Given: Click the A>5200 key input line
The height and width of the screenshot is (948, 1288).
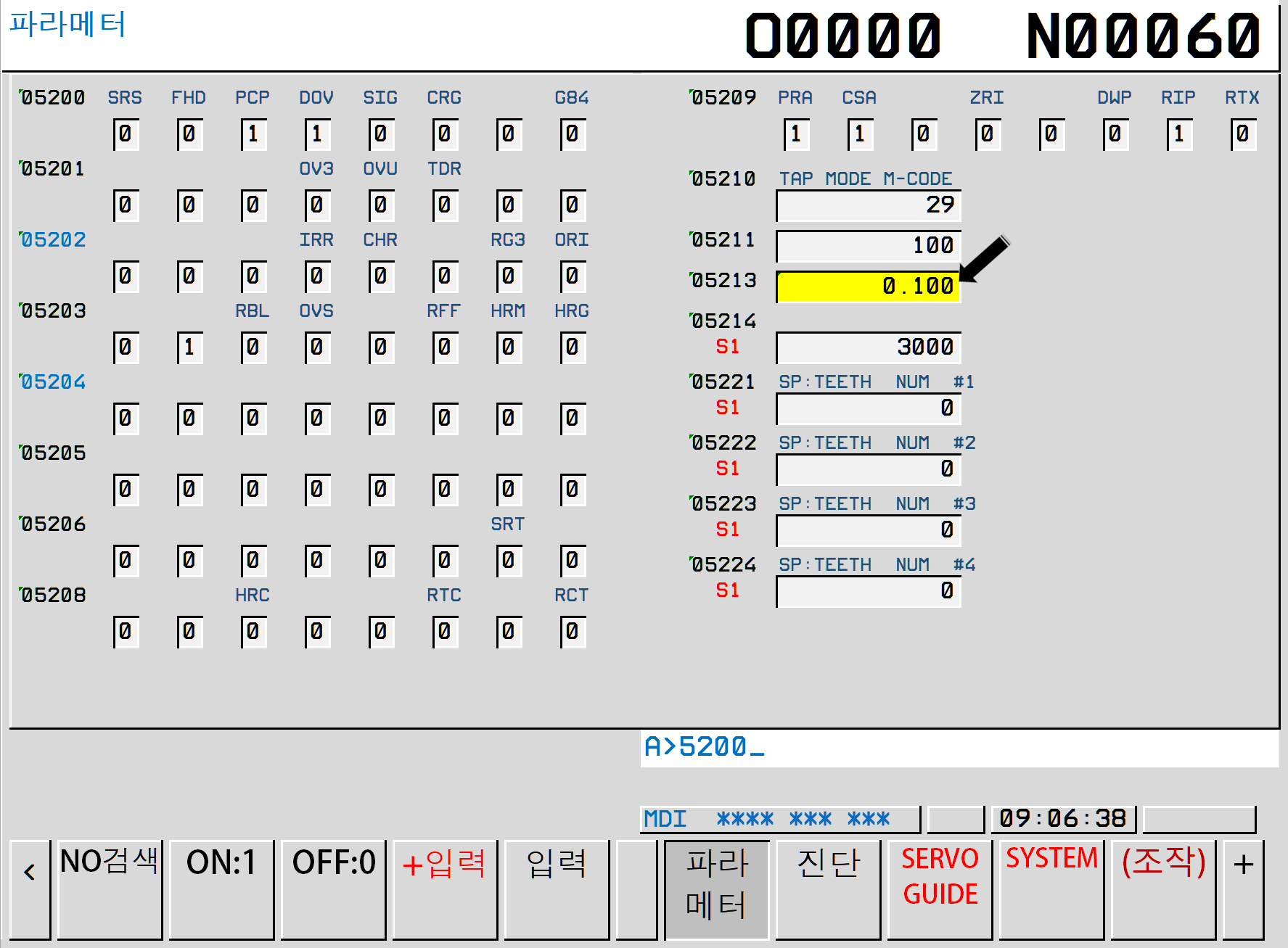Looking at the screenshot, I should coord(959,748).
